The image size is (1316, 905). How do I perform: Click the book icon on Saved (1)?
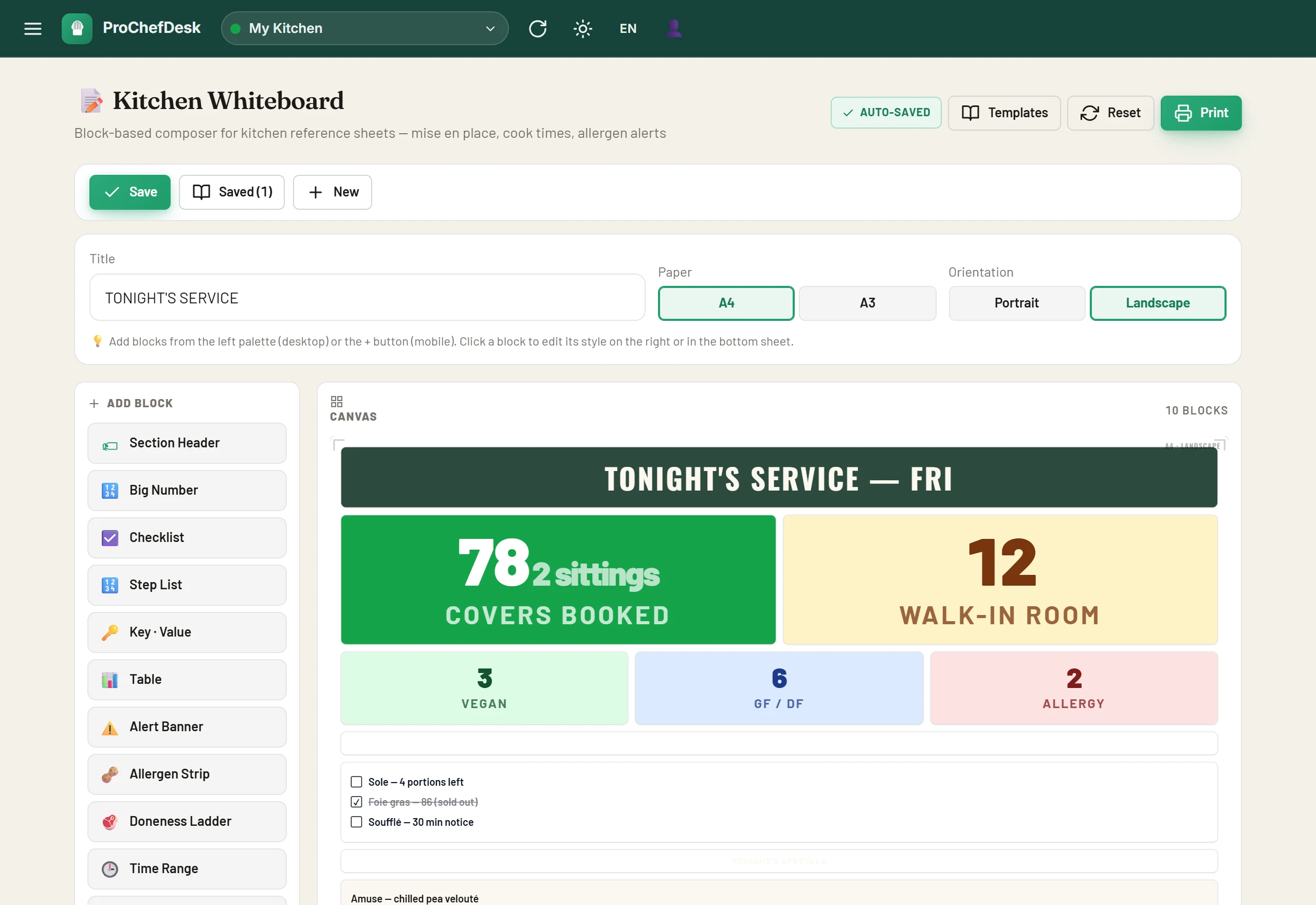point(201,192)
